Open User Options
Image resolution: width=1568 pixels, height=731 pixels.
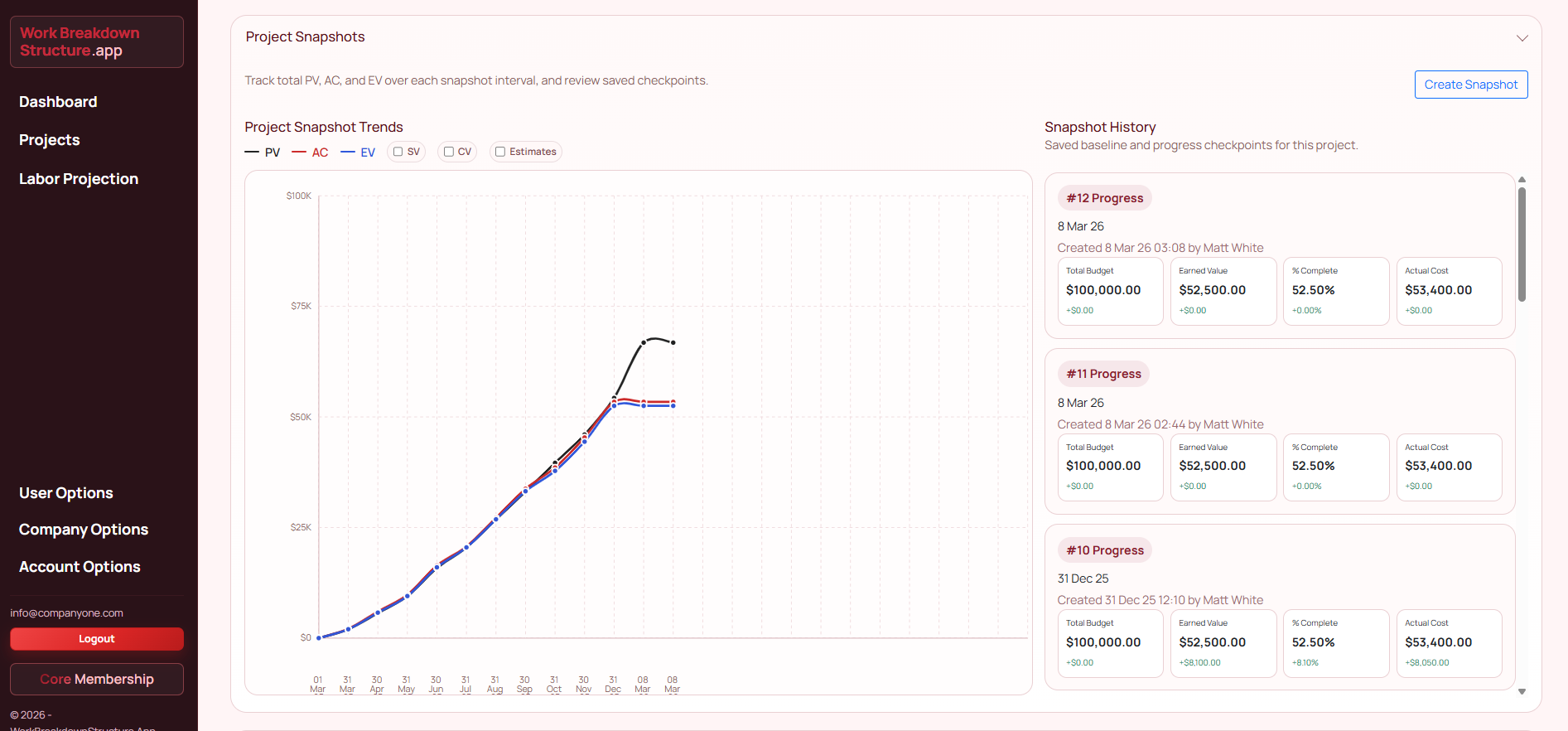pos(66,493)
